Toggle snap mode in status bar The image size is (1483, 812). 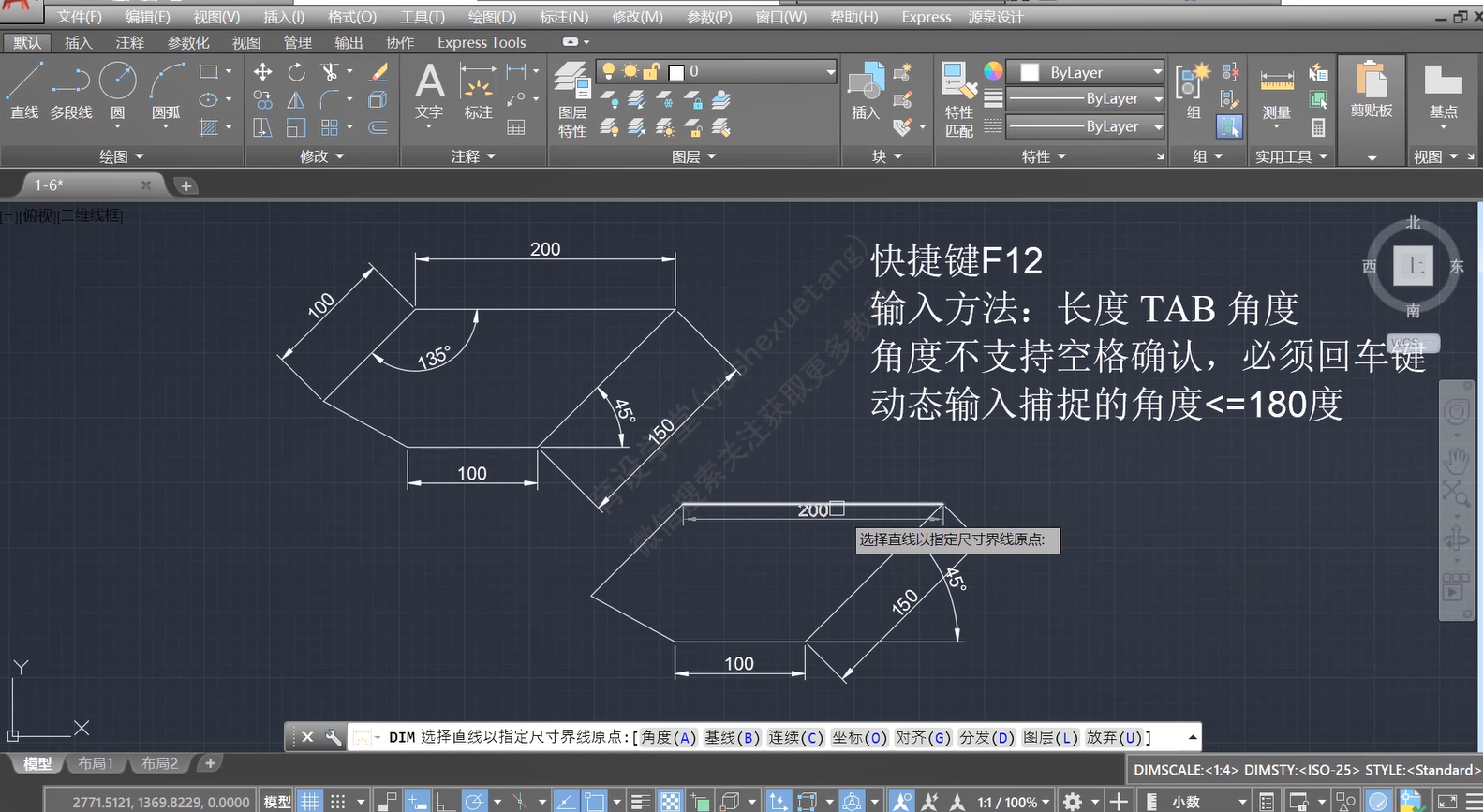338,801
